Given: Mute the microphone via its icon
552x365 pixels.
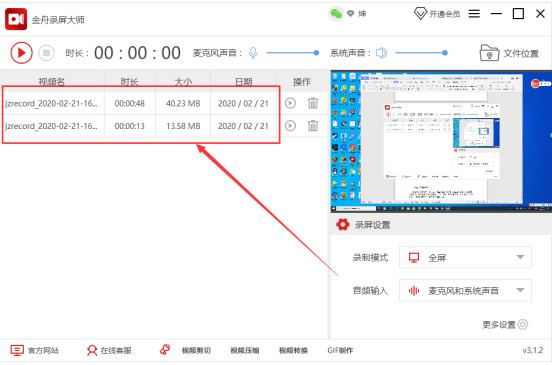Looking at the screenshot, I should coord(253,53).
